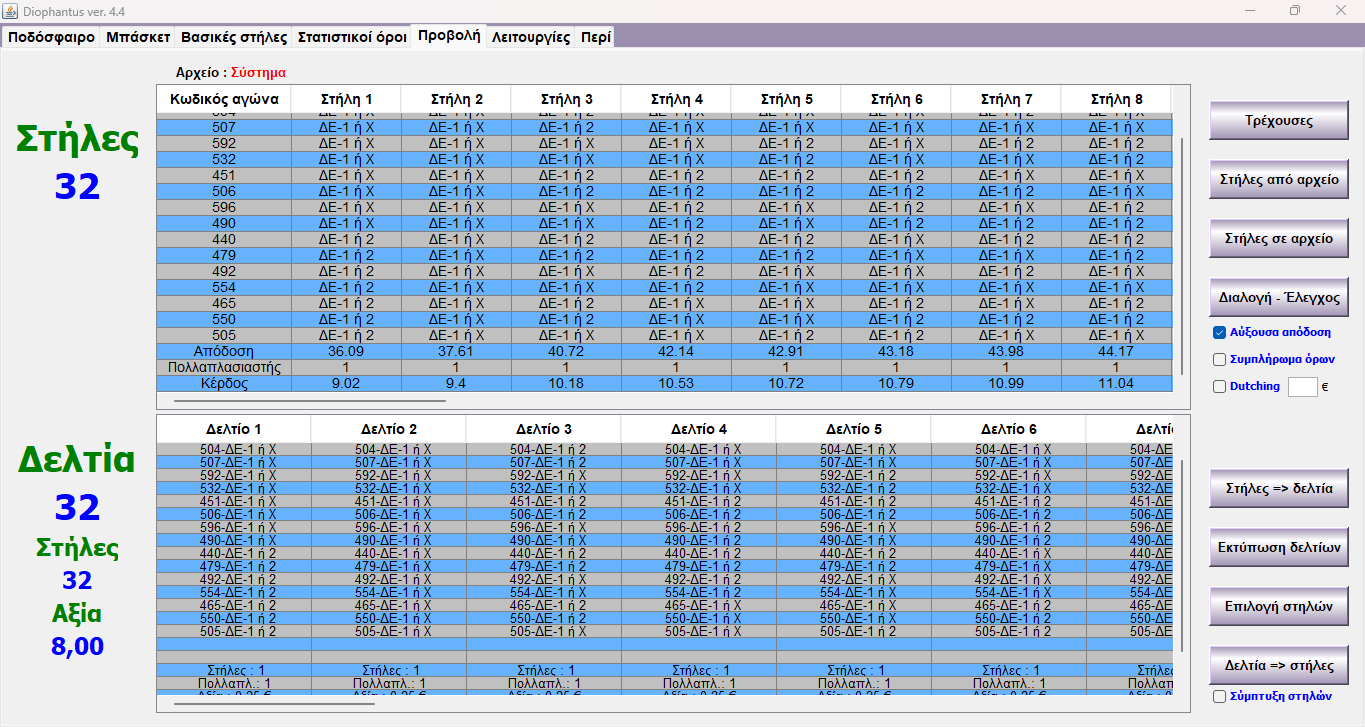
Task: Click the vertical scrollbar of the Δελτία table
Action: 1182,555
